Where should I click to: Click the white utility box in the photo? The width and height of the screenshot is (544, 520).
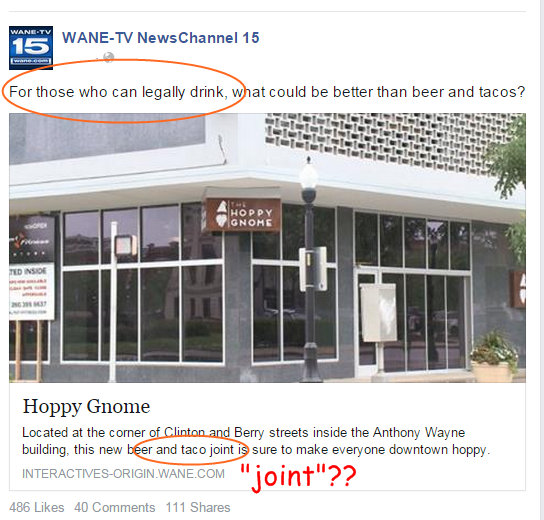click(378, 313)
